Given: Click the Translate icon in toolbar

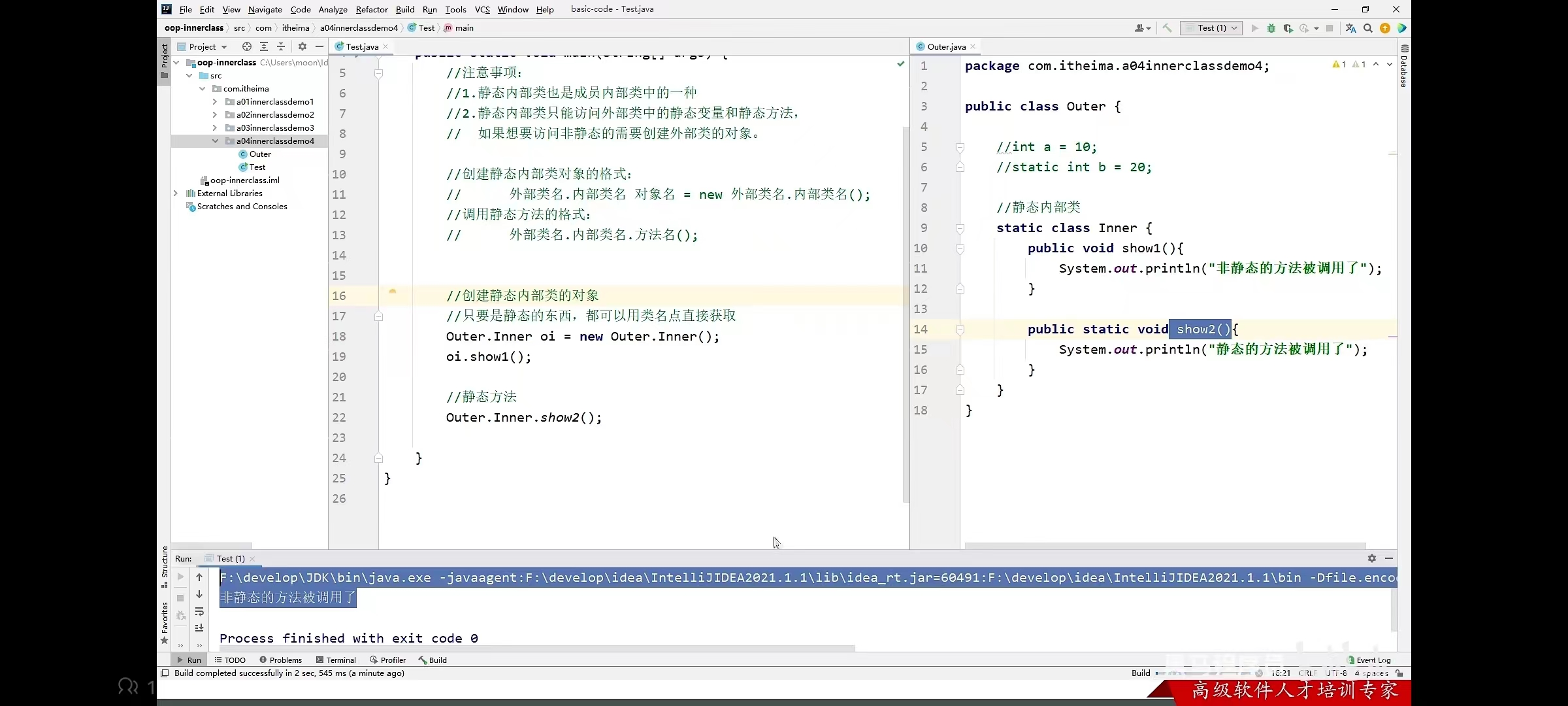Looking at the screenshot, I should coord(1350,28).
